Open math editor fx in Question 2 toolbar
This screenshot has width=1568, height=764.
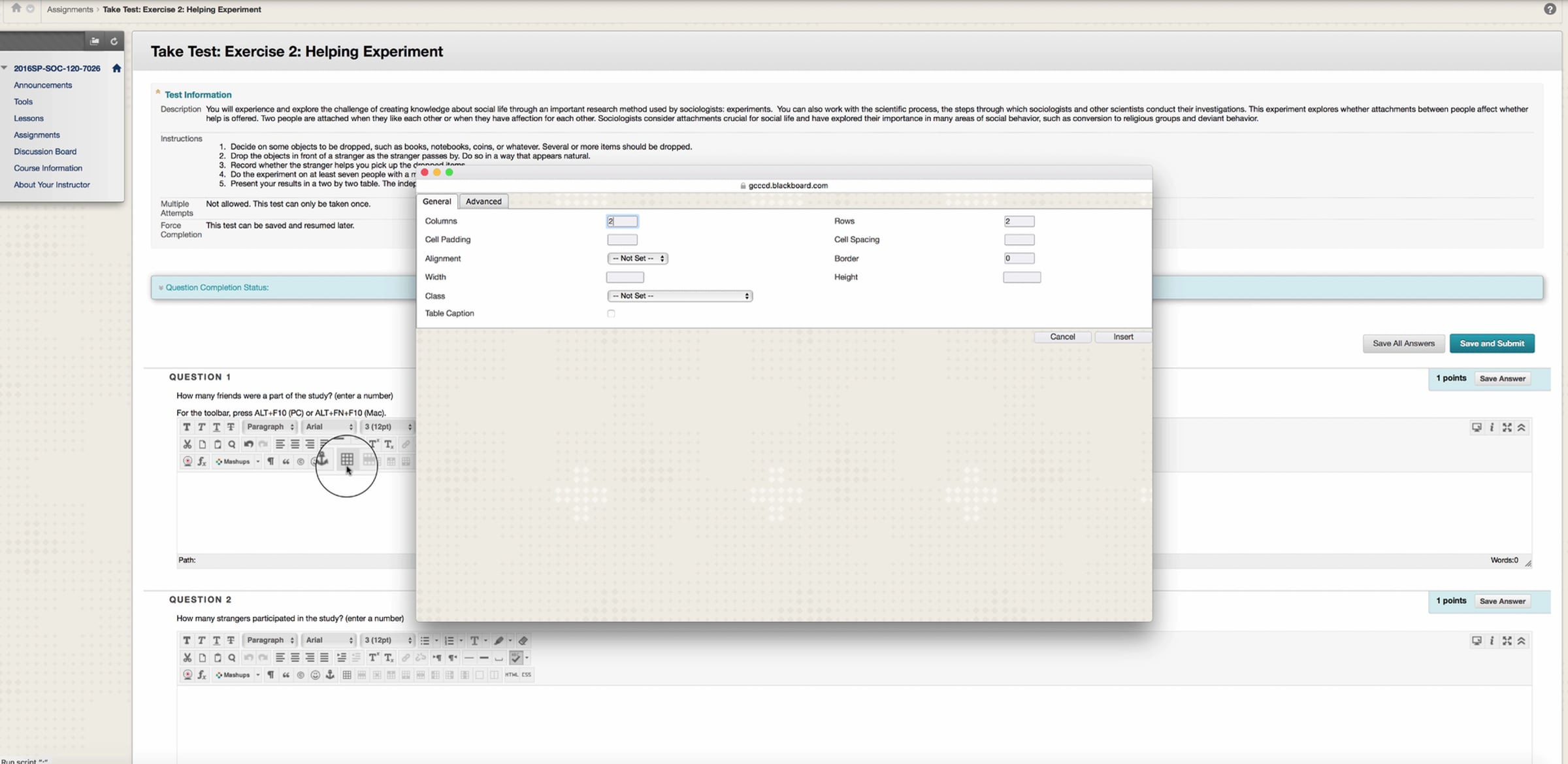click(x=202, y=674)
